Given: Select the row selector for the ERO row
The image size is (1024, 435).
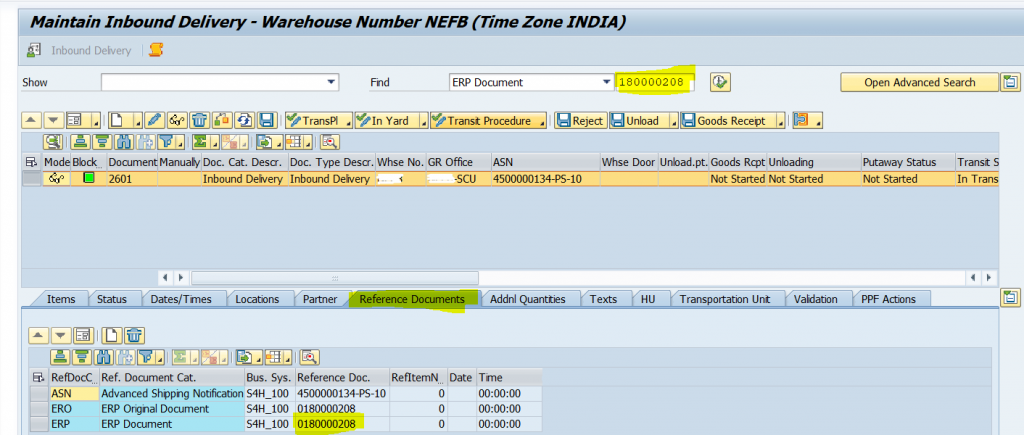Looking at the screenshot, I should click(x=40, y=409).
